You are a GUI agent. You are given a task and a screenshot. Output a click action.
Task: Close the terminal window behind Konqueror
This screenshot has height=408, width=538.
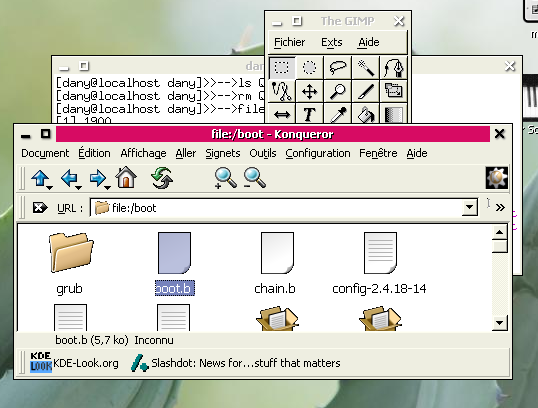tap(510, 66)
